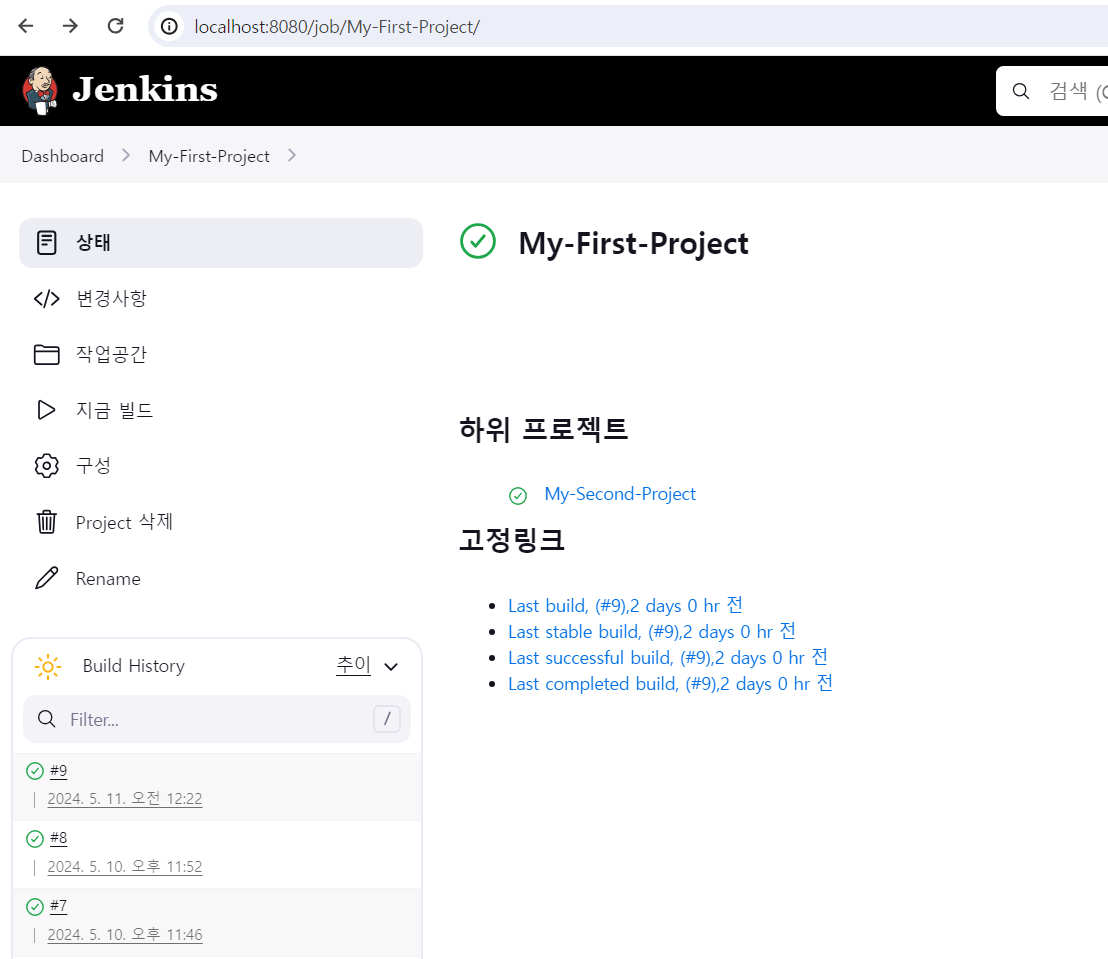Click the browser address bar URL

337,27
